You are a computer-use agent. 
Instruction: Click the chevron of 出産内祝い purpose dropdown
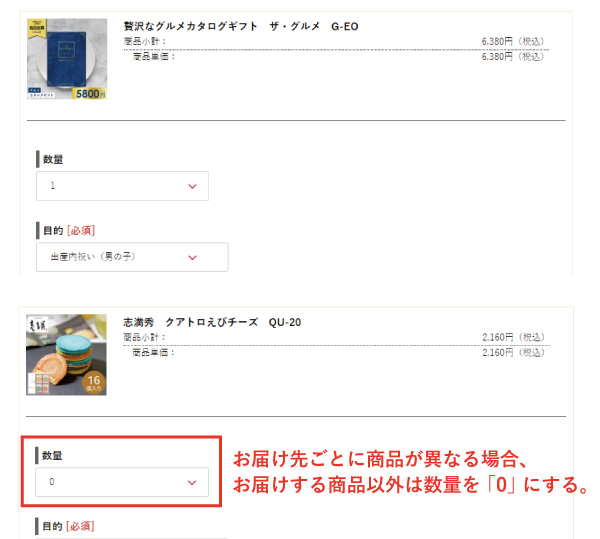coord(192,257)
